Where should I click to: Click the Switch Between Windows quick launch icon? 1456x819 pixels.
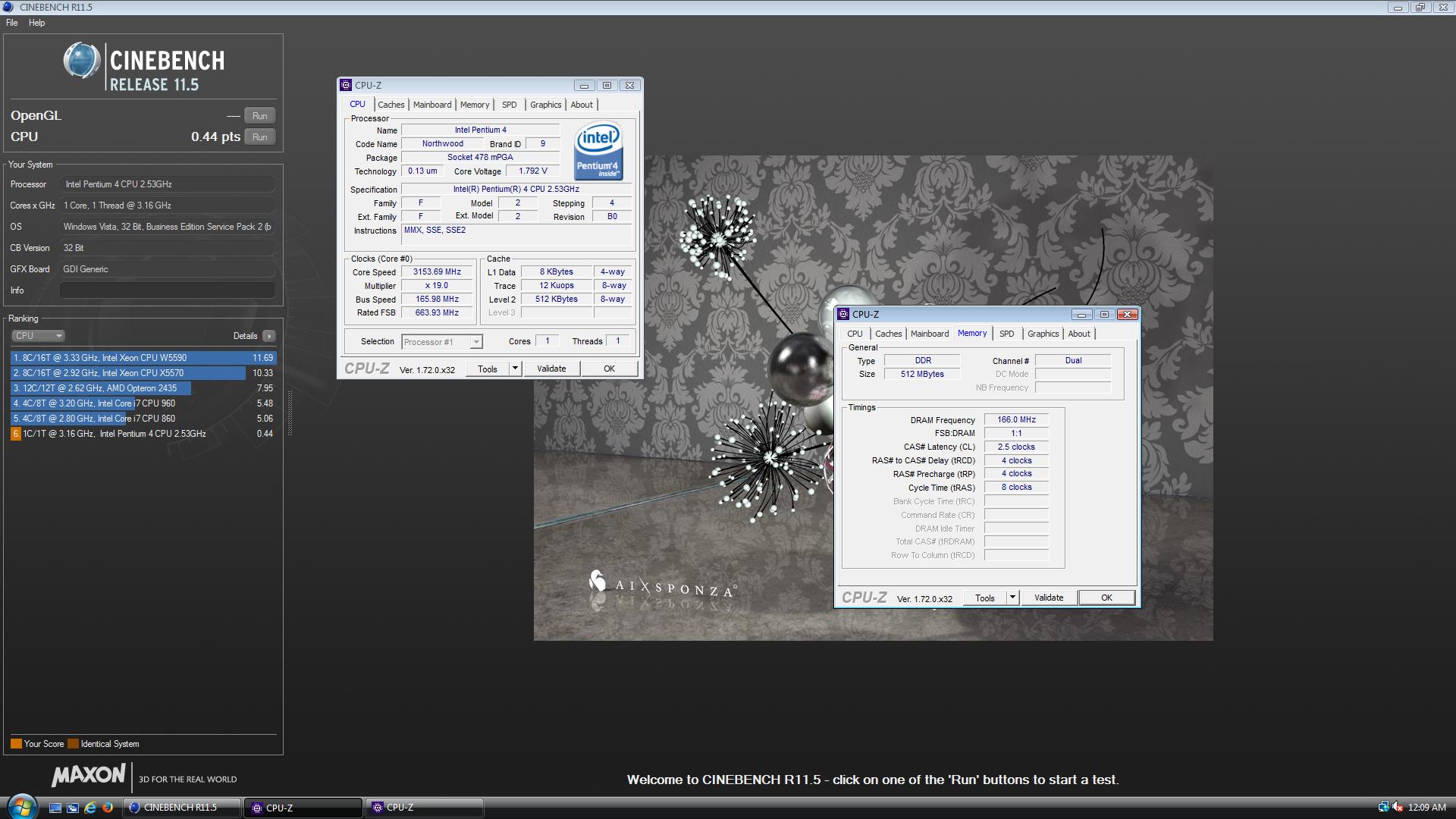pos(73,808)
